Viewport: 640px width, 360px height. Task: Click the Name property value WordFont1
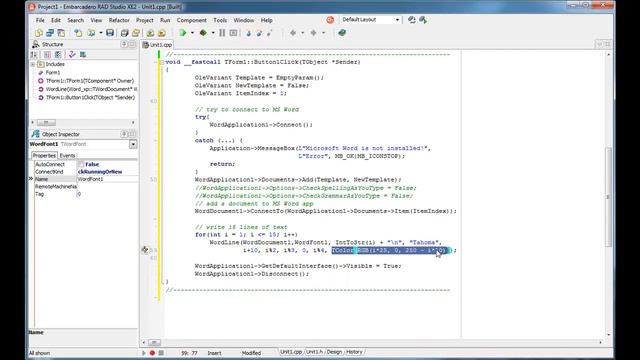point(107,179)
